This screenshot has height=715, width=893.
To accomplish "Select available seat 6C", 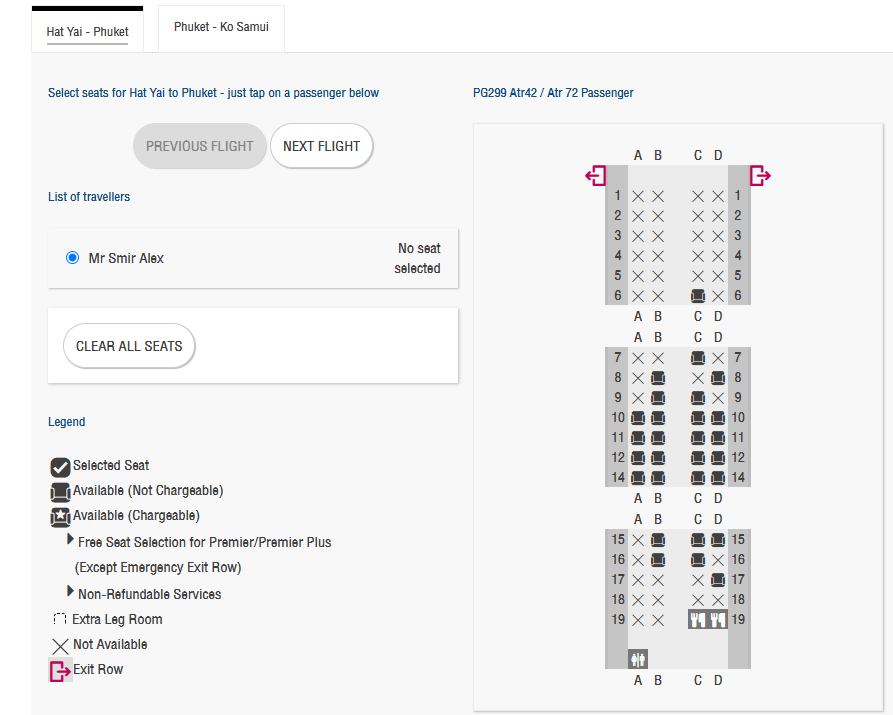I will click(698, 296).
